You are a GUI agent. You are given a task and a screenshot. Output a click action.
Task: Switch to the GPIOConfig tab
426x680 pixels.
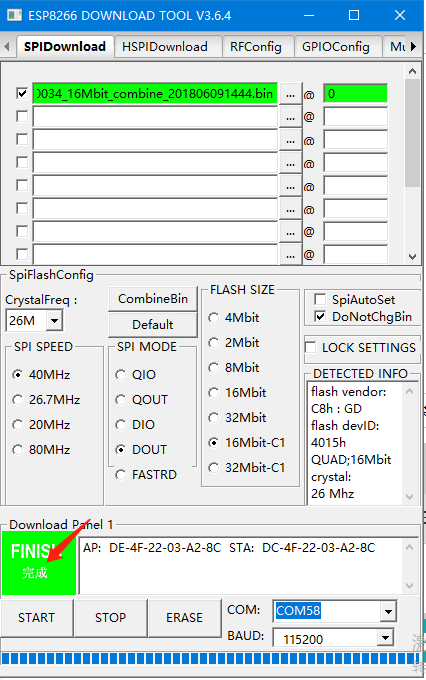click(x=336, y=46)
